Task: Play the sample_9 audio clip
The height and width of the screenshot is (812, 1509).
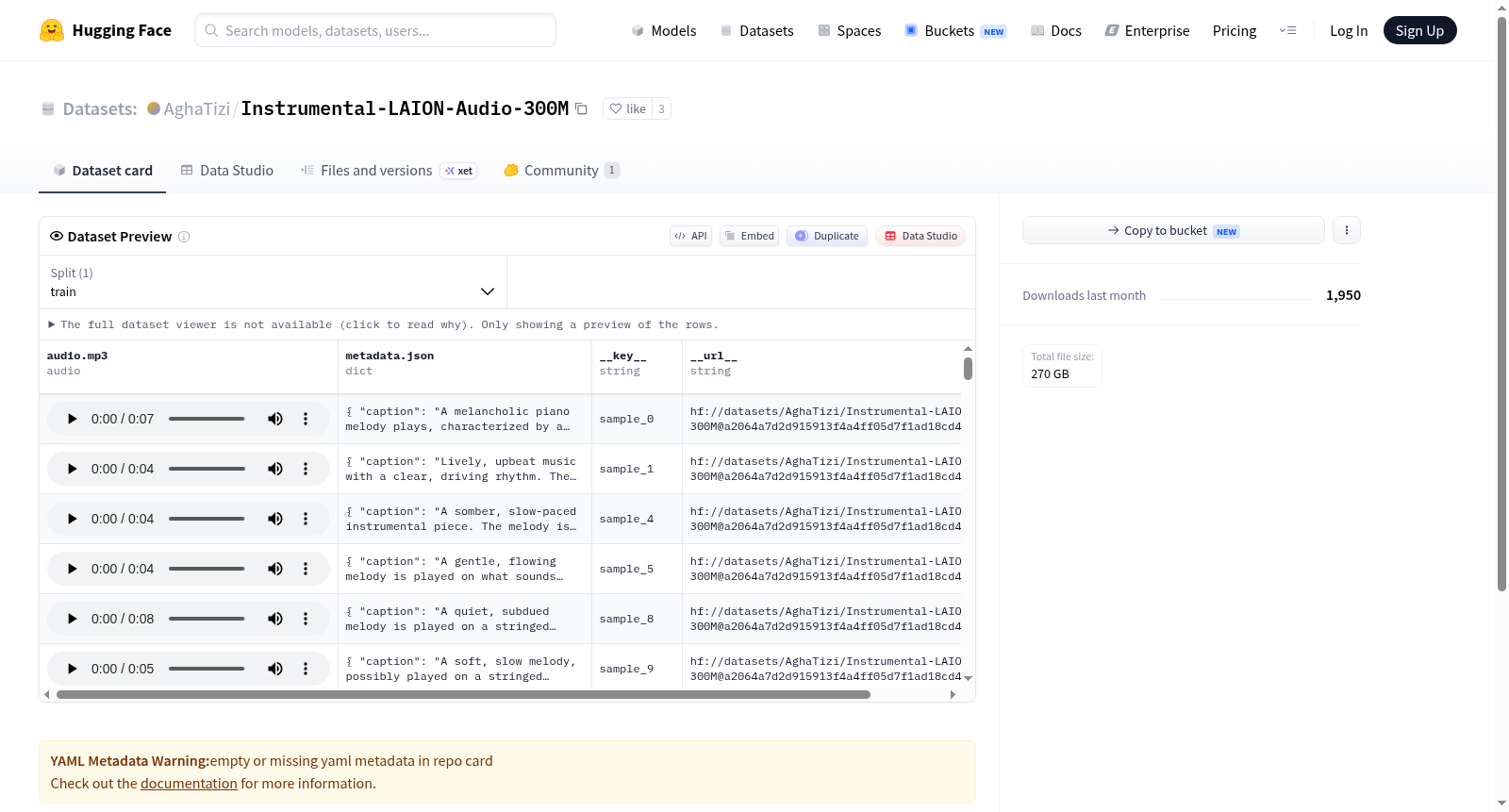Action: pos(72,669)
